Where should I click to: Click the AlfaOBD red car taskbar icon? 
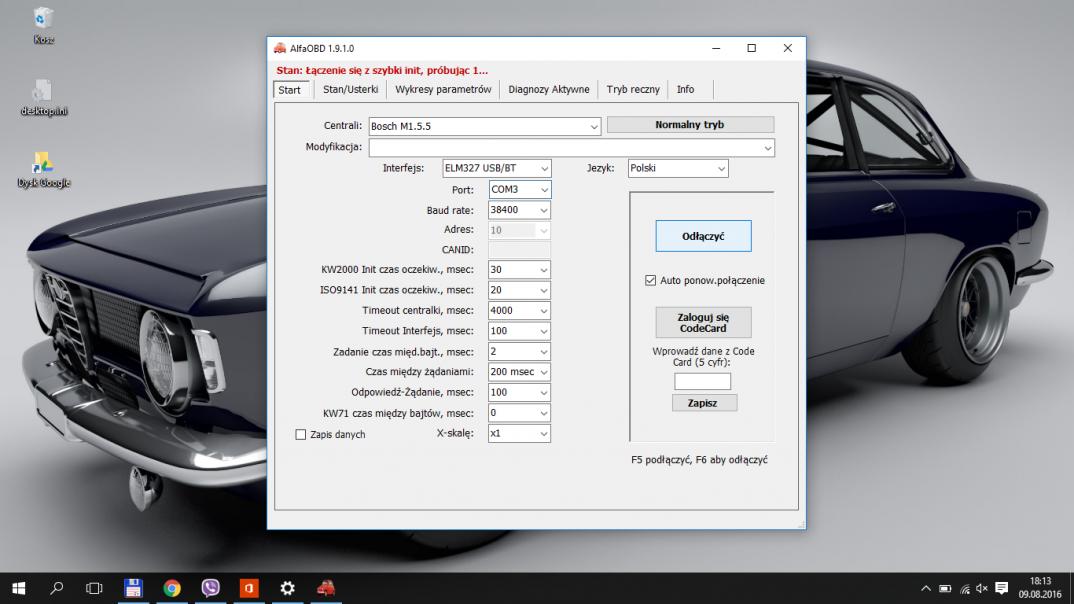click(x=325, y=588)
